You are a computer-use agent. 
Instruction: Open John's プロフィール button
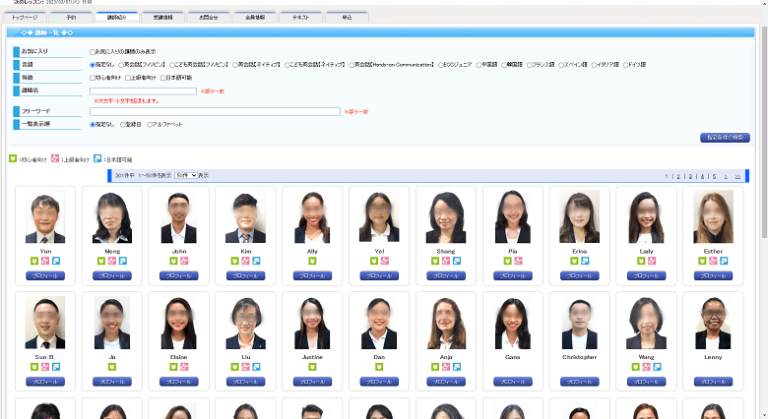179,276
